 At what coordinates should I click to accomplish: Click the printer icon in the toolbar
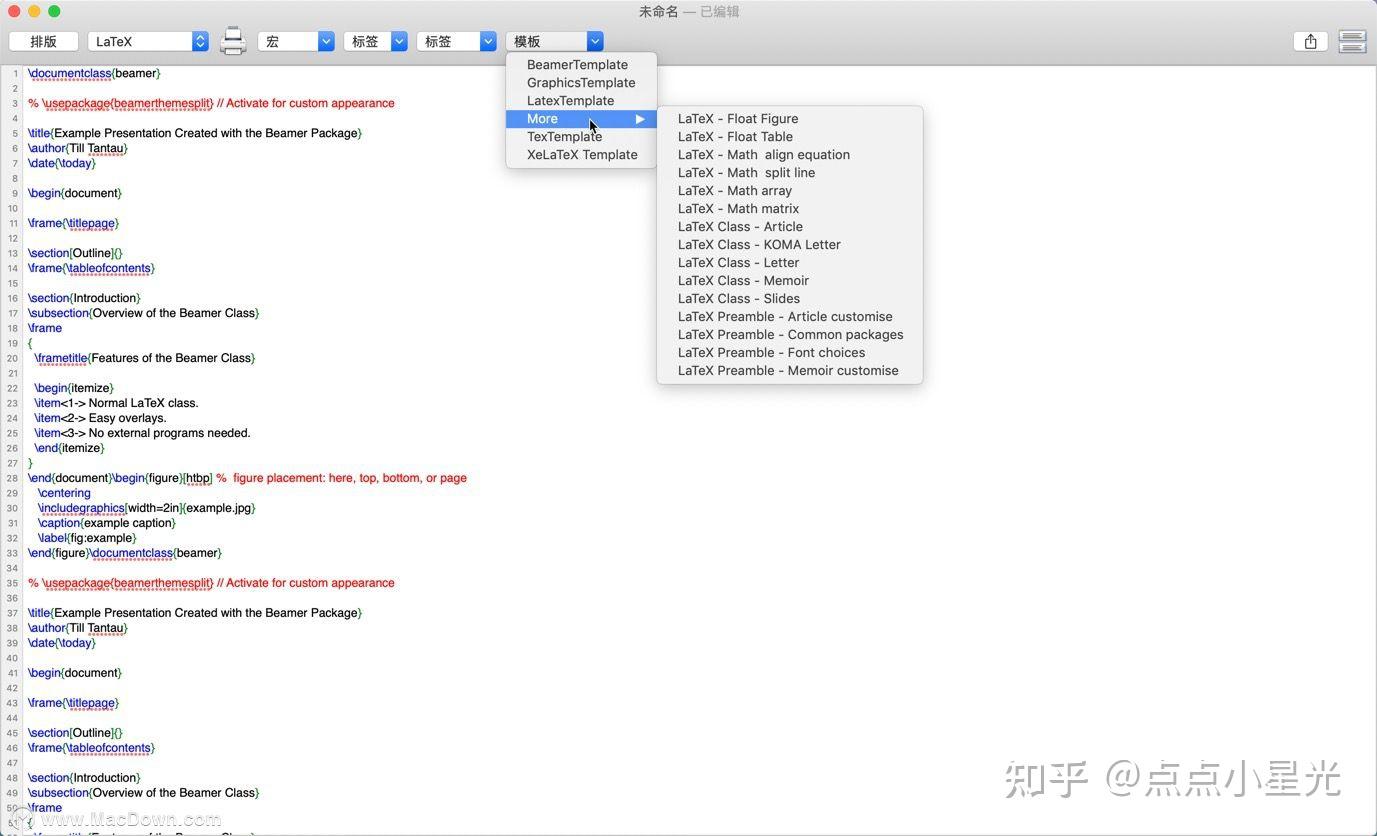pos(233,41)
